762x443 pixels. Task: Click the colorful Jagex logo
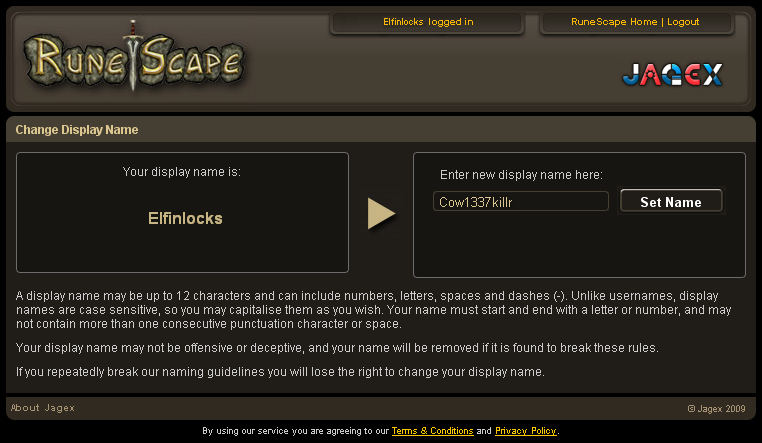pyautogui.click(x=673, y=75)
